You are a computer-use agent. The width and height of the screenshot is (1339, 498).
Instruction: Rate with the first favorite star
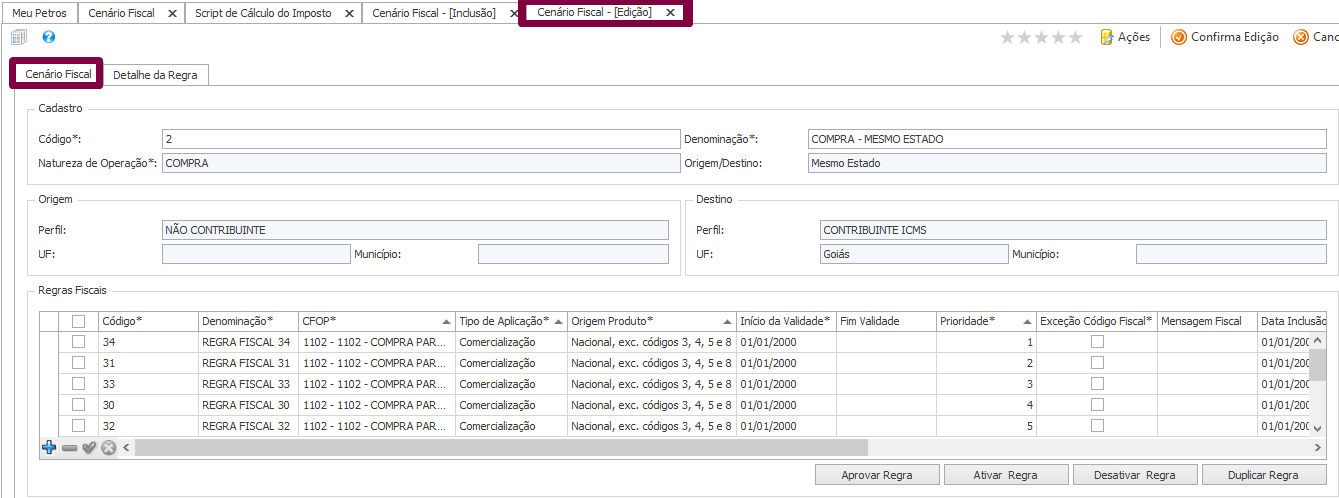point(1008,37)
